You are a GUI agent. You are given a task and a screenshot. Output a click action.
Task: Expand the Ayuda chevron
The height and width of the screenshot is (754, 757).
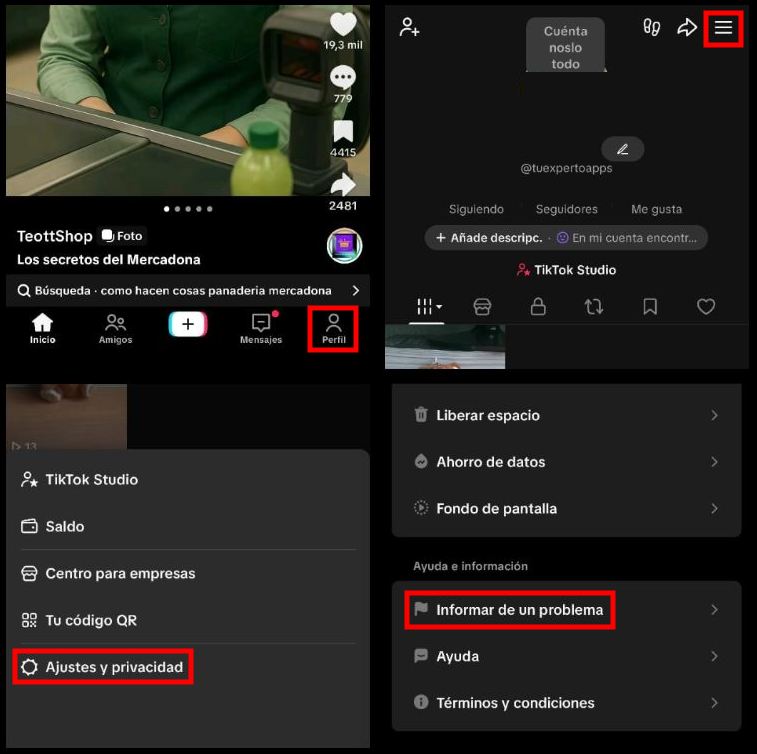pyautogui.click(x=715, y=656)
